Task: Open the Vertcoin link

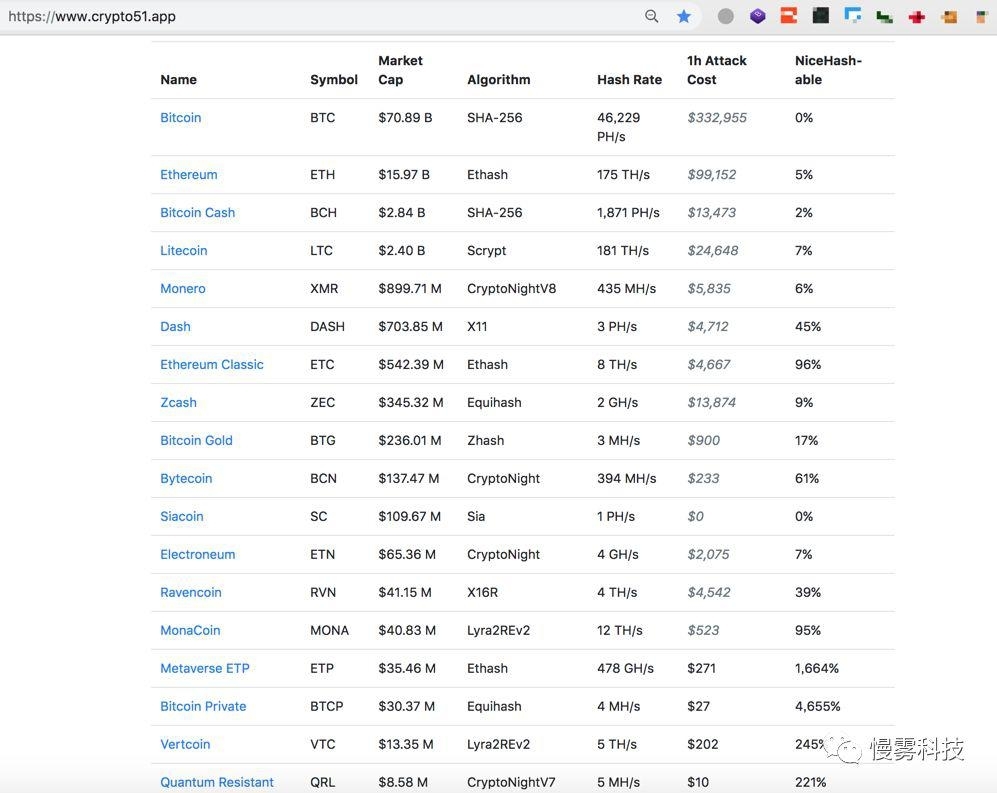Action: 185,745
